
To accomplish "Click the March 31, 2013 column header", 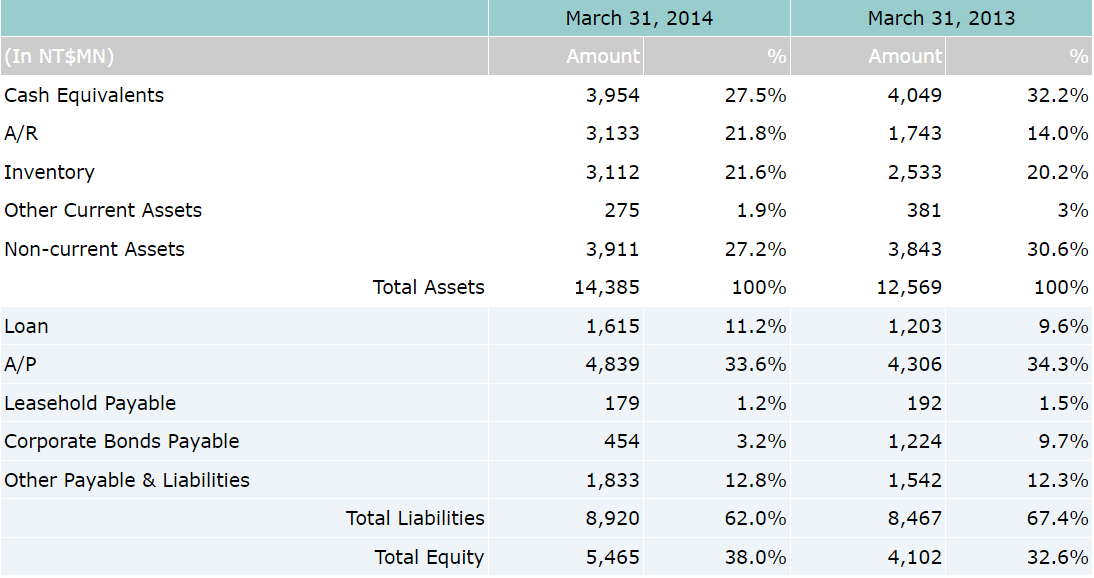I will pos(941,18).
